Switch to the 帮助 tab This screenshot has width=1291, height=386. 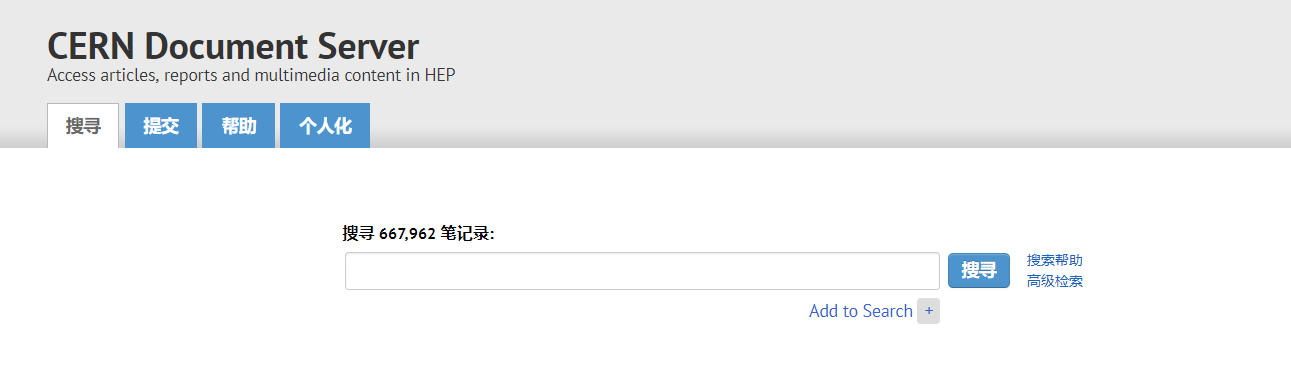coord(238,126)
